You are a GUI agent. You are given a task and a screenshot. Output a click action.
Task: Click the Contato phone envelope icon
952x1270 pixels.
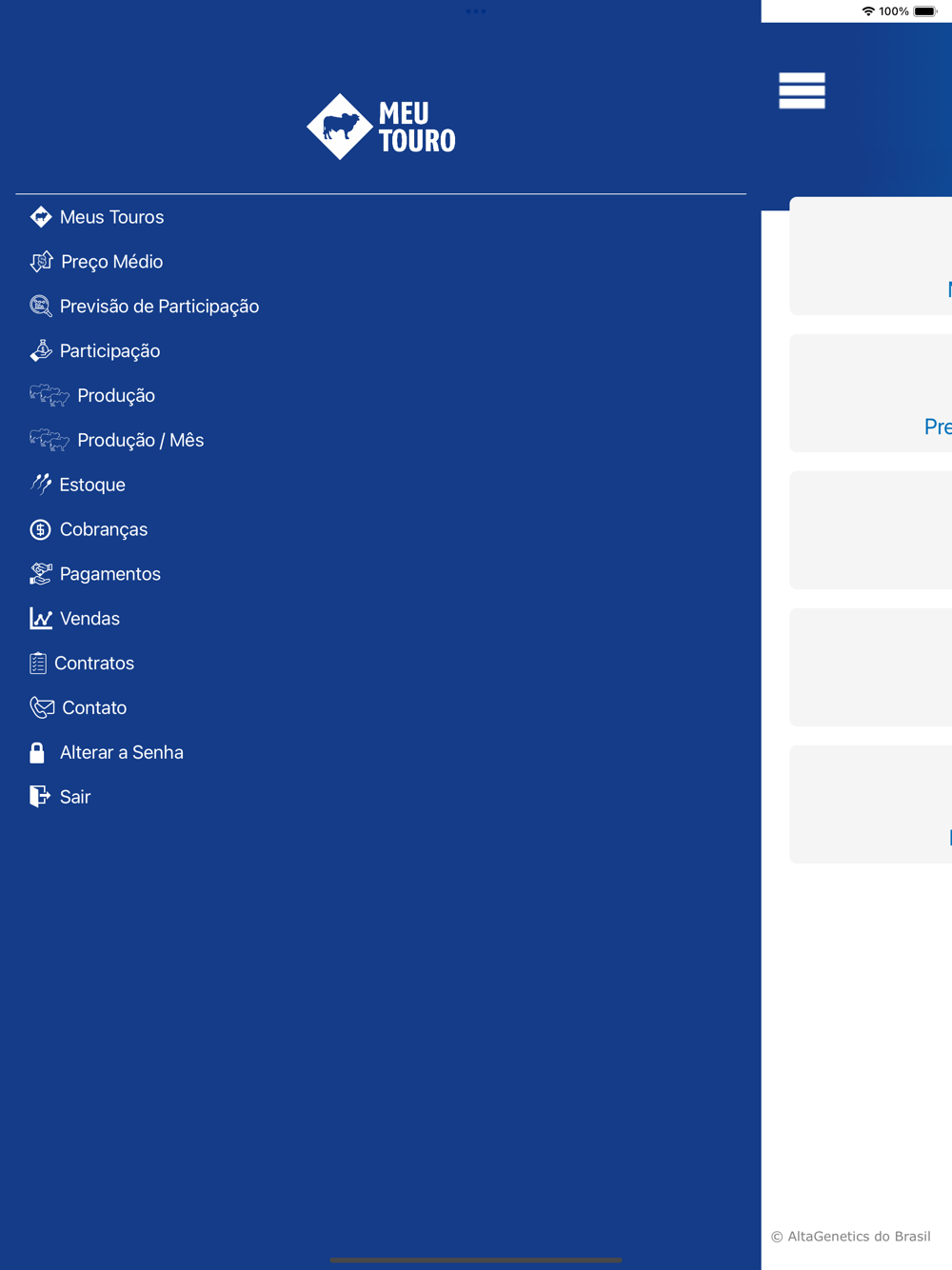[42, 707]
